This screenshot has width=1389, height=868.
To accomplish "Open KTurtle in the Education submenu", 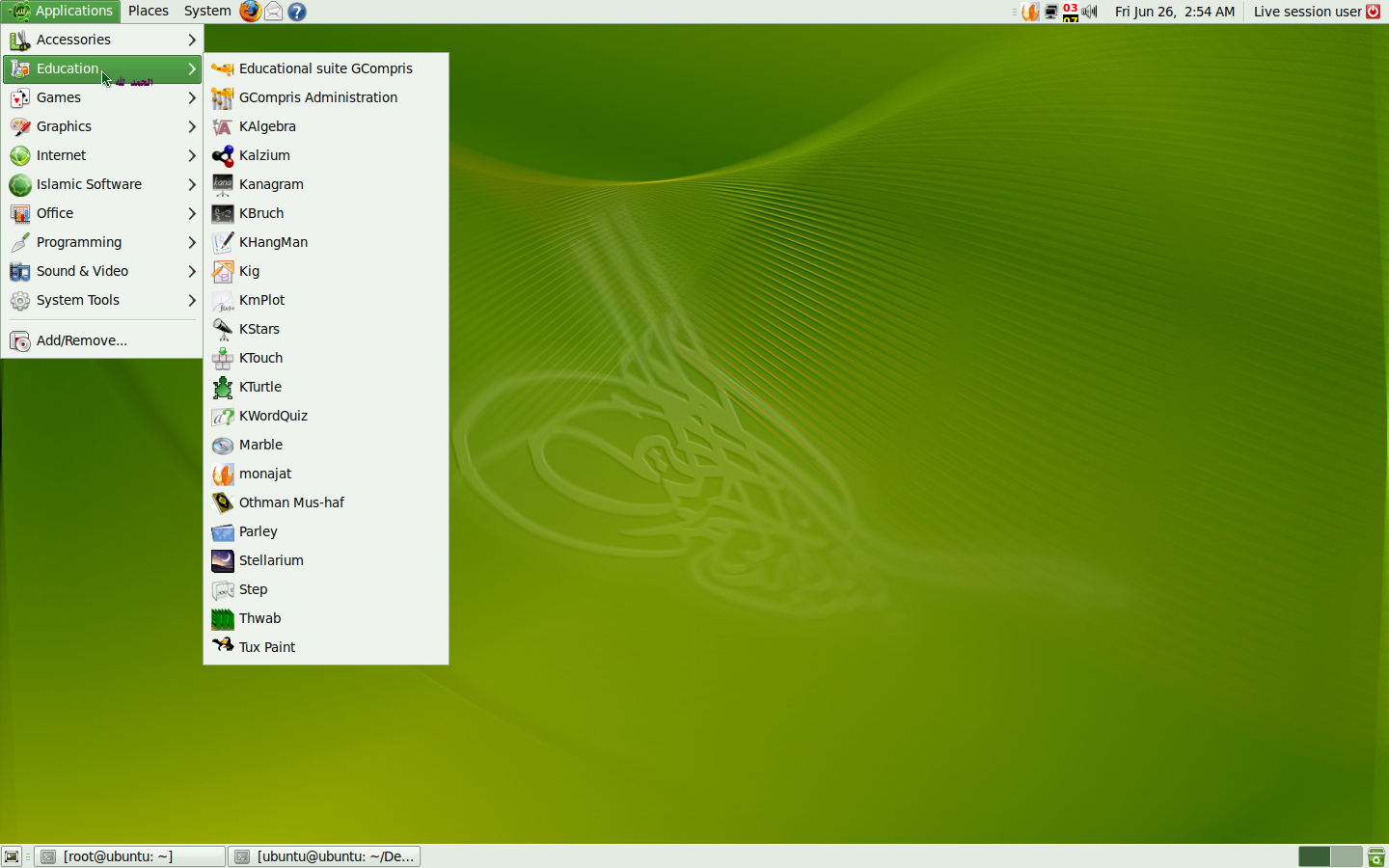I will point(260,387).
